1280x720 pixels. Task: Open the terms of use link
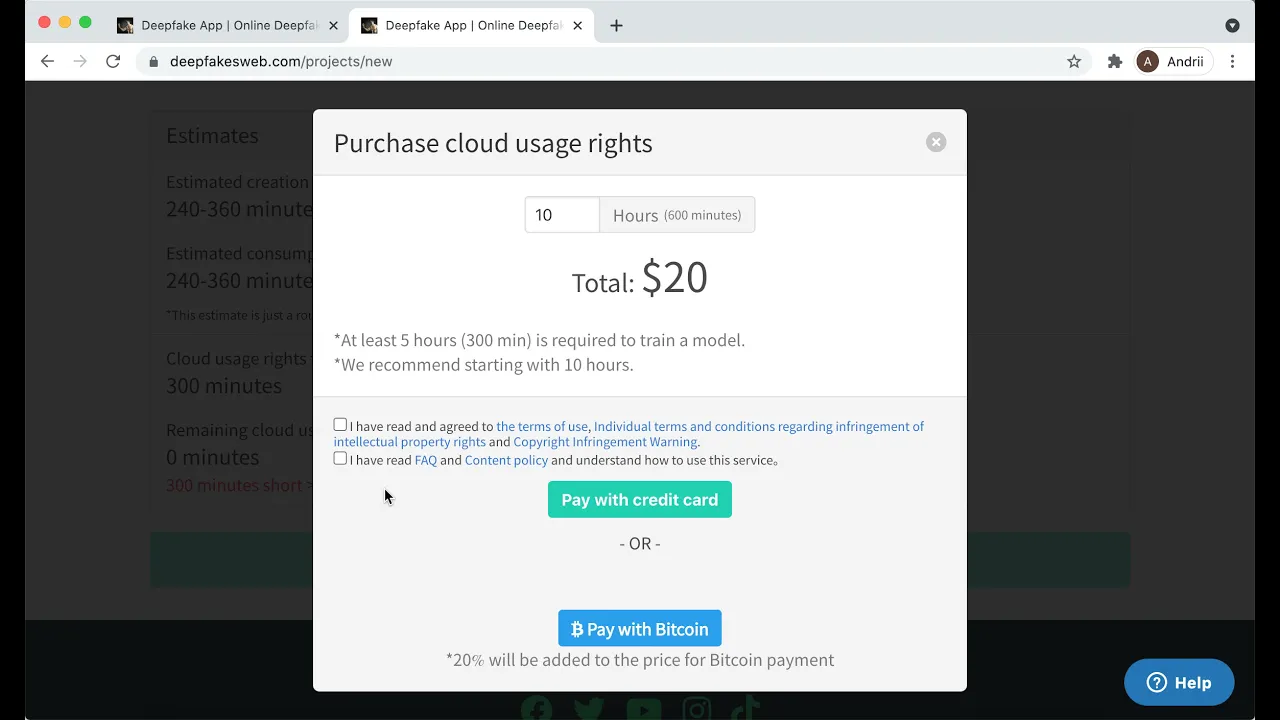[542, 426]
